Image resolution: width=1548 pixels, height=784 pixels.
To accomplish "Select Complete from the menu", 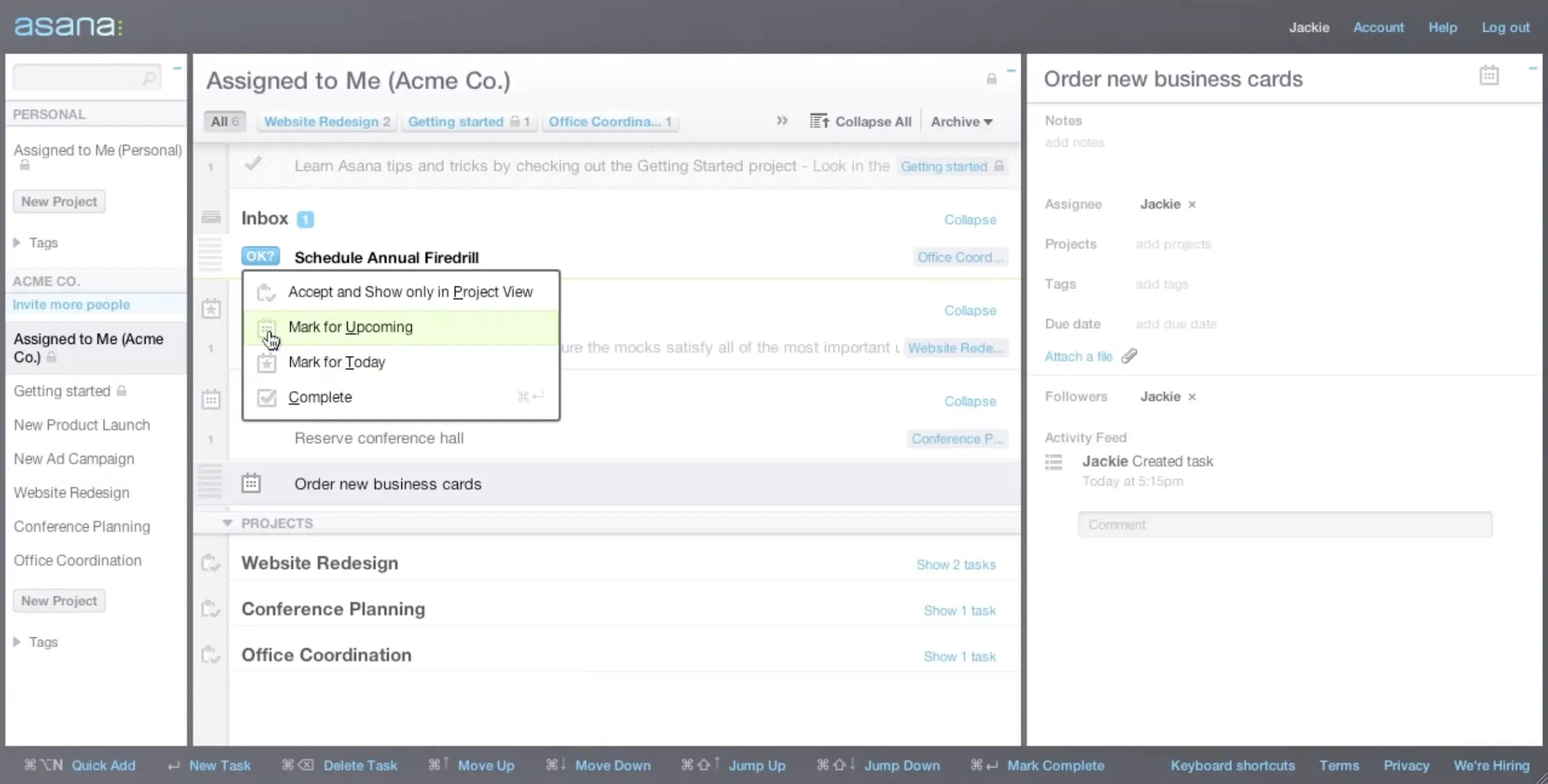I will point(401,397).
